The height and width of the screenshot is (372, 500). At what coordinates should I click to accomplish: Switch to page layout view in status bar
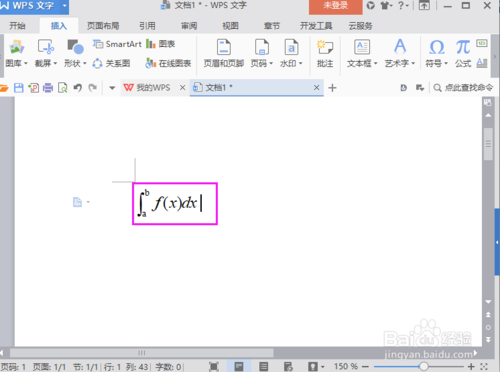239,367
